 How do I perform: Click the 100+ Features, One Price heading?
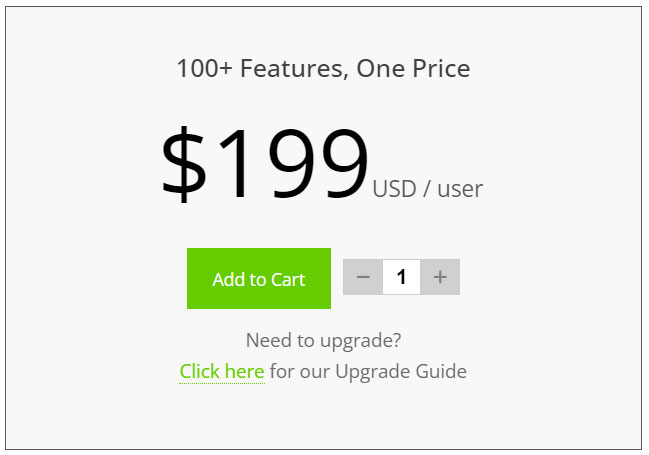click(323, 69)
